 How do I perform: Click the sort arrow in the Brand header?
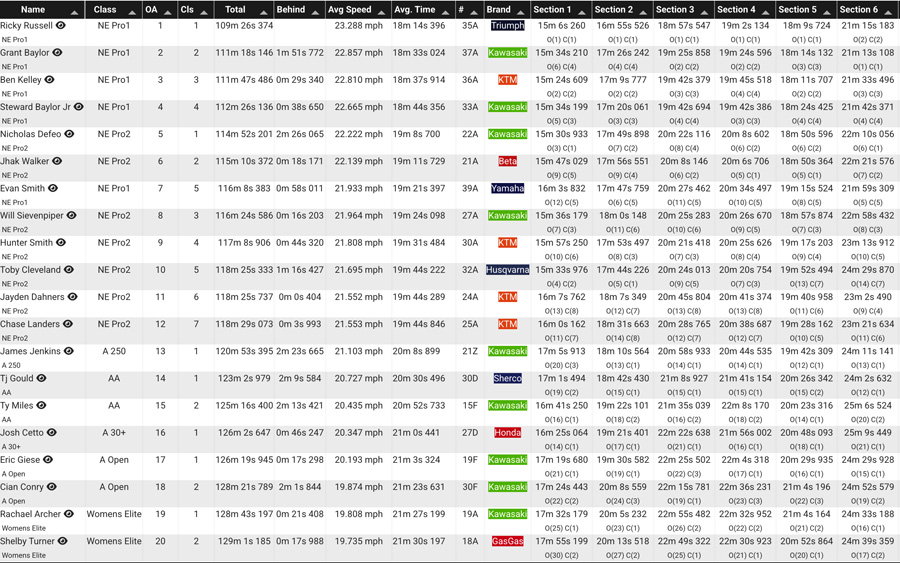tap(521, 11)
